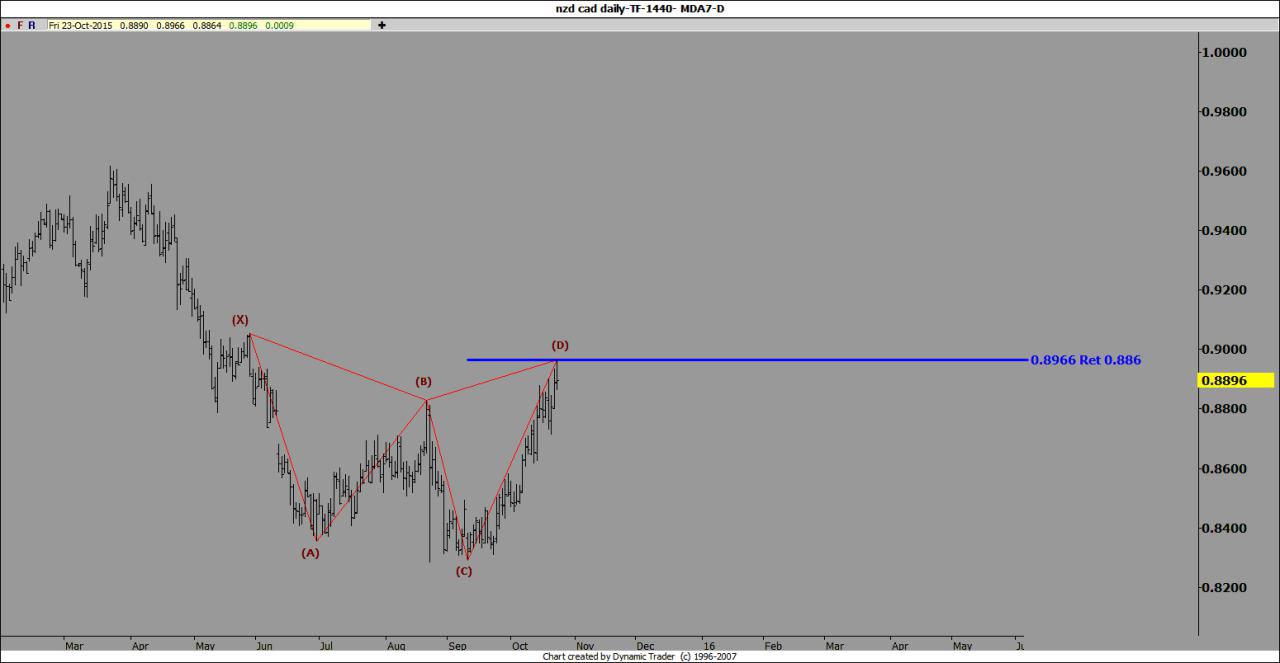Image resolution: width=1280 pixels, height=663 pixels.
Task: Click the blue R icon
Action: click(x=32, y=25)
